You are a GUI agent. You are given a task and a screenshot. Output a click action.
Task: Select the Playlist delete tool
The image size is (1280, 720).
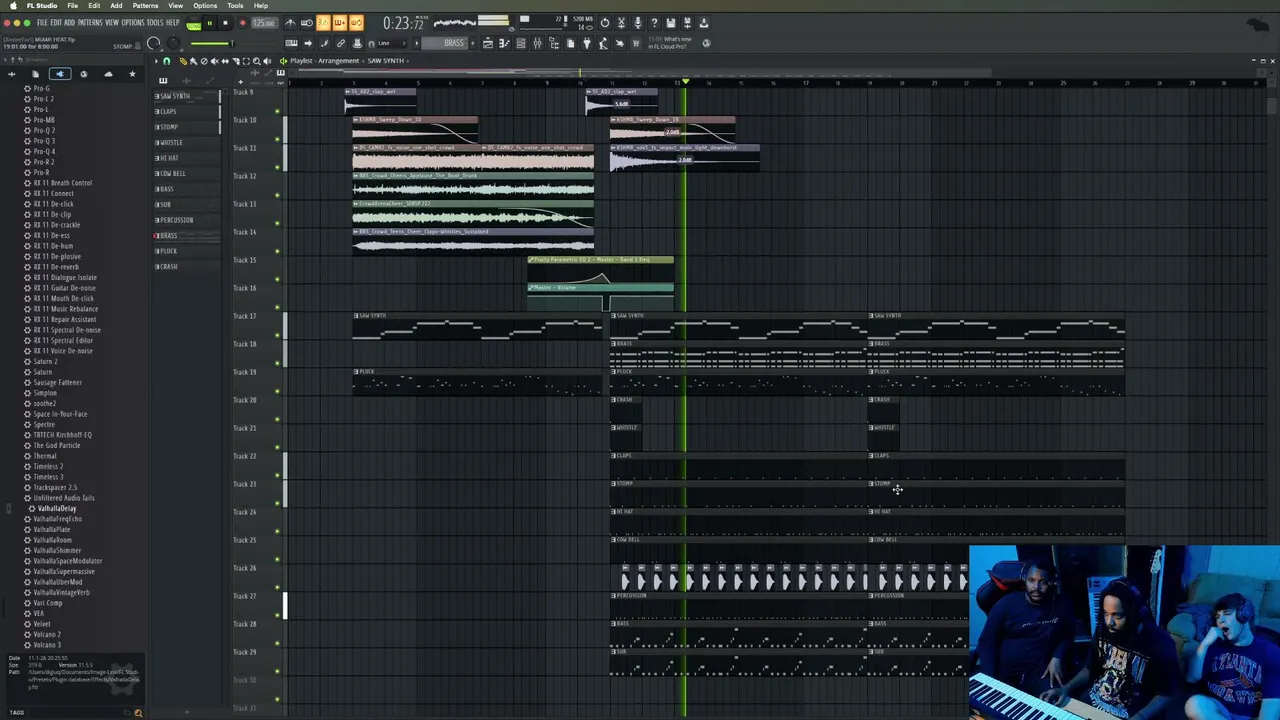tap(204, 61)
